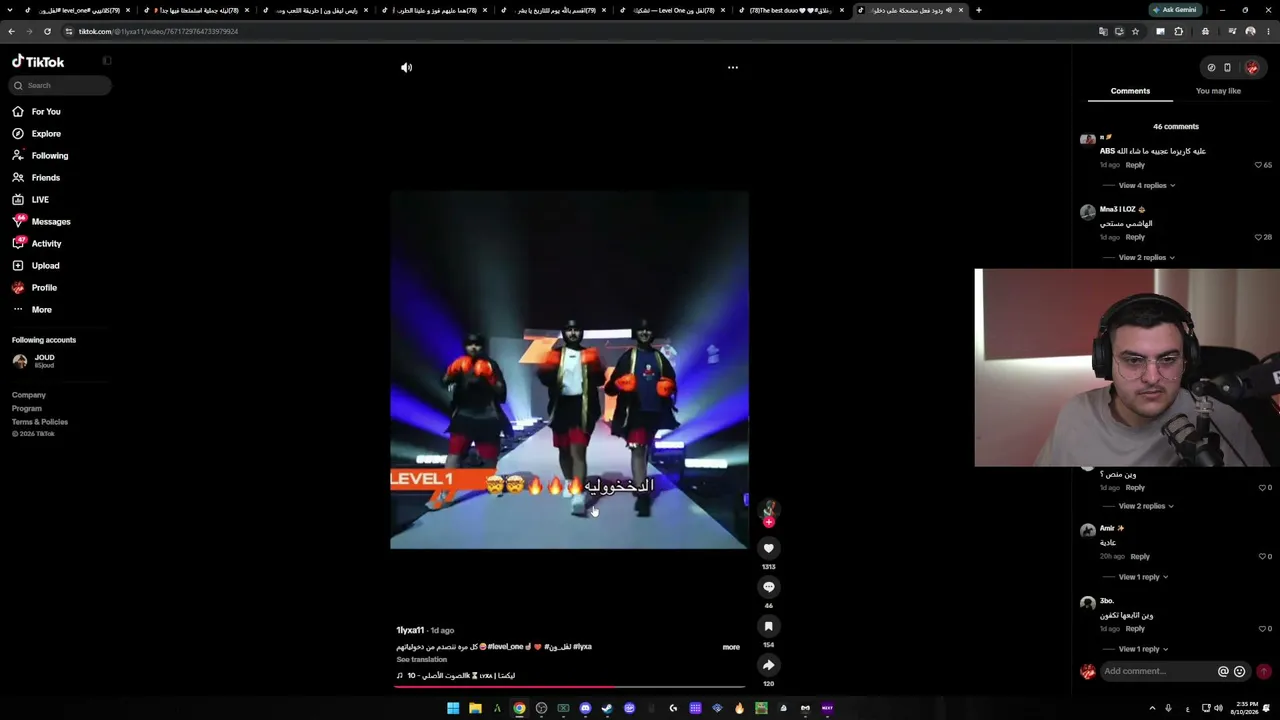This screenshot has width=1280, height=720.
Task: Open File Explorer from the taskbar
Action: point(475,708)
